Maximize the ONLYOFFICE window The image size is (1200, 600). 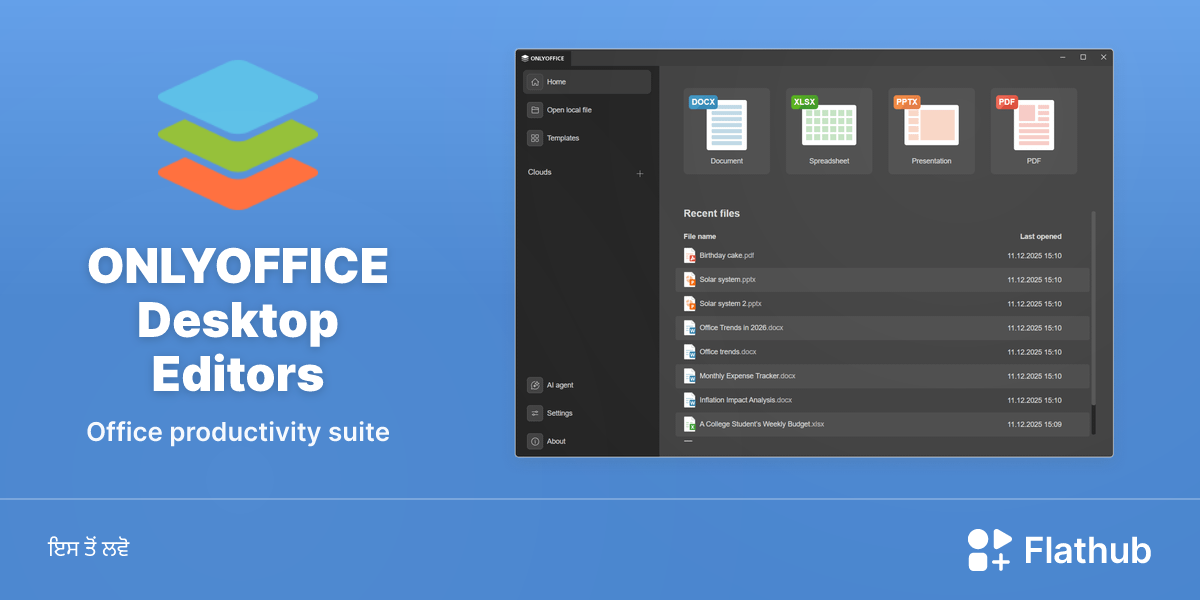pos(1083,58)
